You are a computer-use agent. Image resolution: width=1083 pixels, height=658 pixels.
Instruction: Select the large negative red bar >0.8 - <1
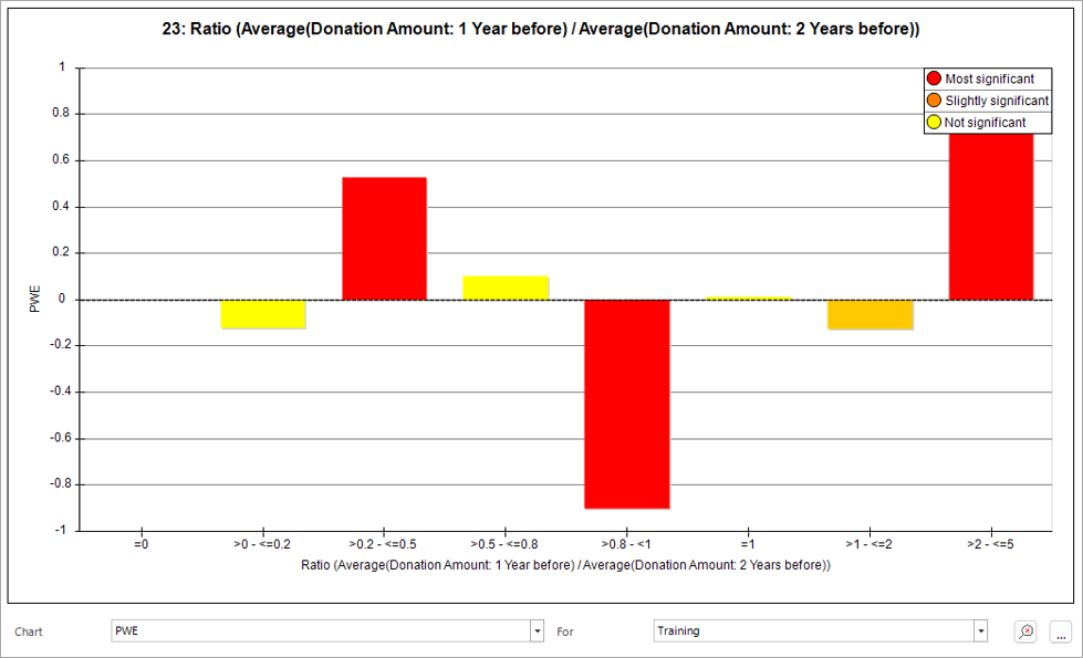point(627,403)
